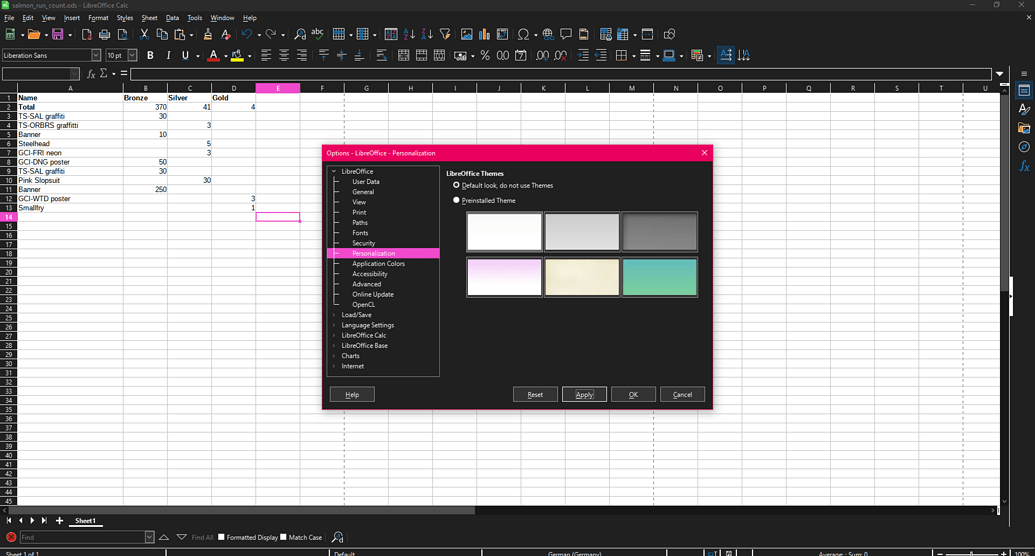Click the formula input line field
The height and width of the screenshot is (556, 1035).
561,74
